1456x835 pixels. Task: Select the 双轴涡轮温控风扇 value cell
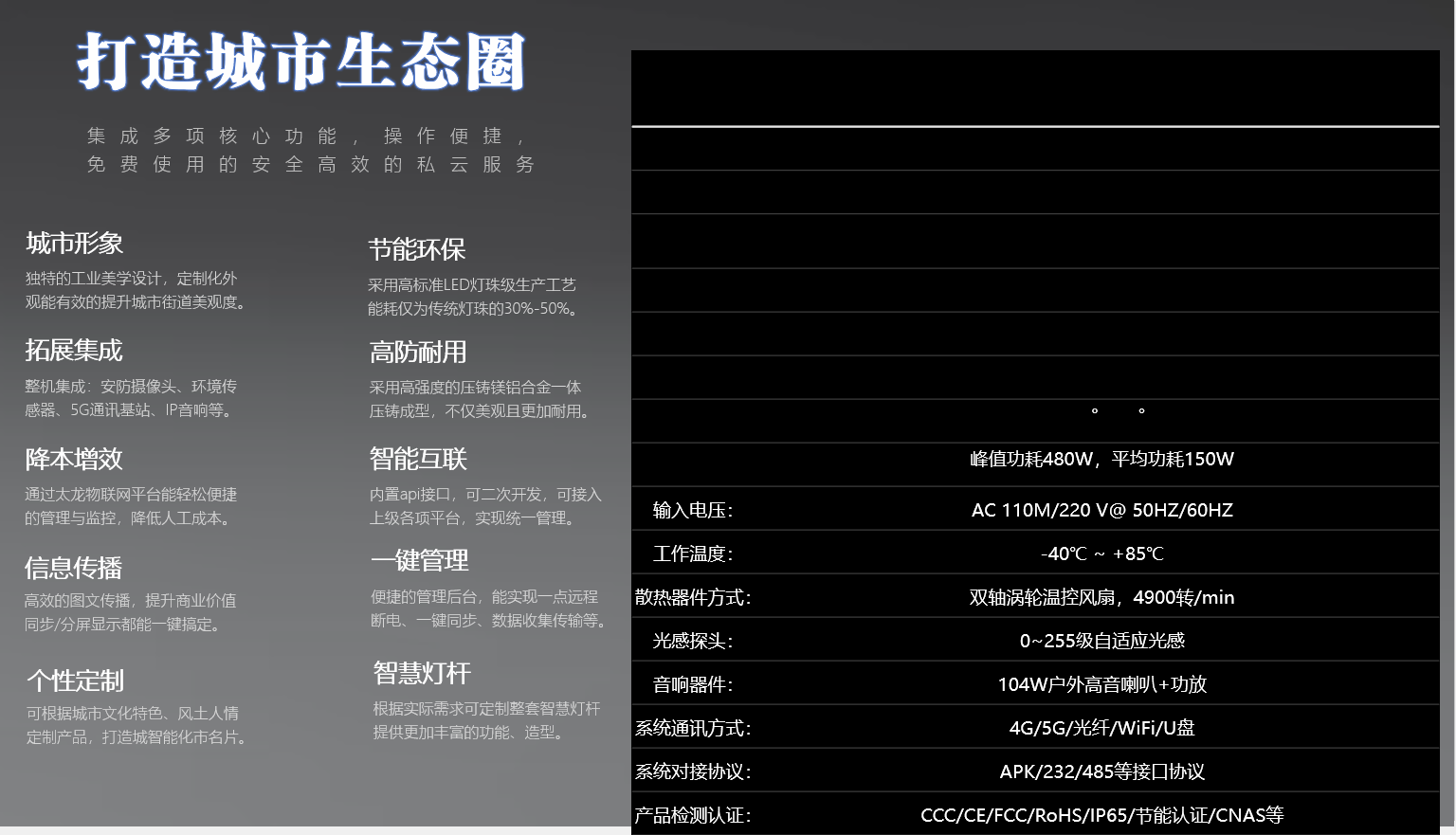[1102, 597]
